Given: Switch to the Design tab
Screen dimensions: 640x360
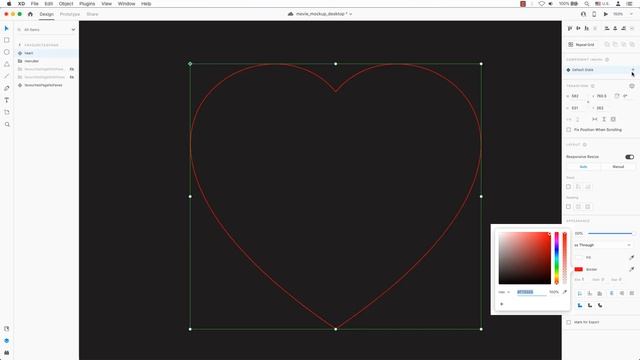Looking at the screenshot, I should 47,14.
